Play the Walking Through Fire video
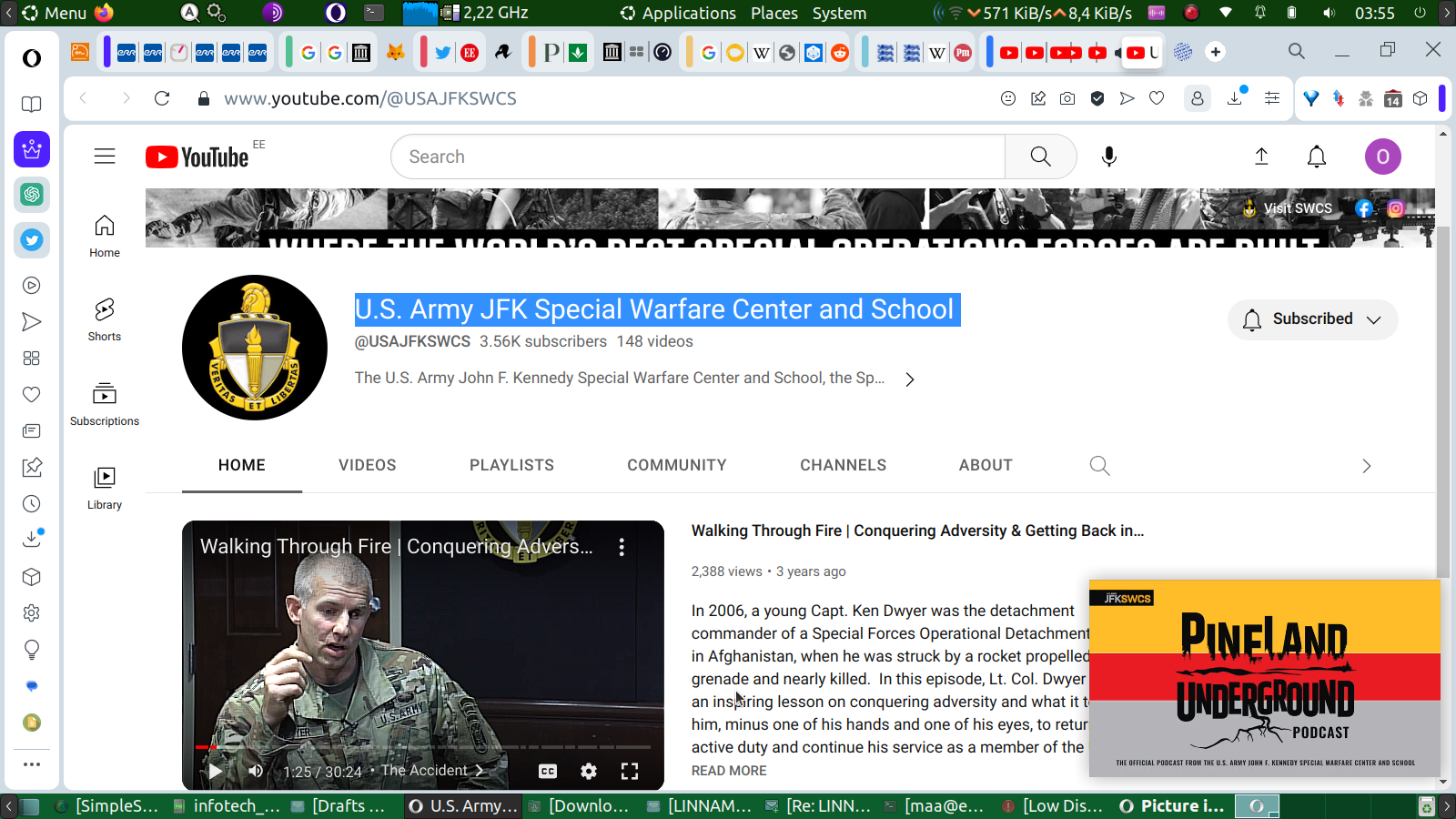This screenshot has width=1456, height=819. (x=216, y=772)
